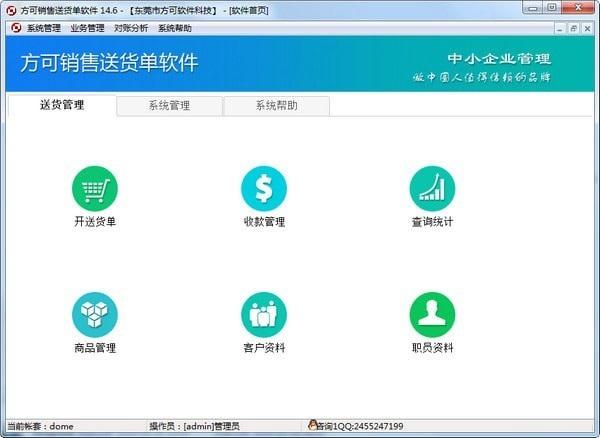Select the 送货管理 tab

61,105
